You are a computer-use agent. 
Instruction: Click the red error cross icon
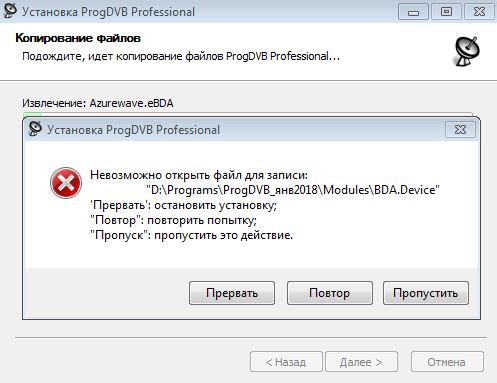(66, 183)
